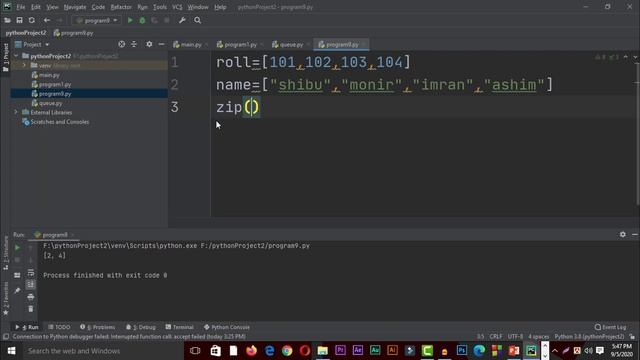Click the Synchronize reload icon
The width and height of the screenshot is (640, 360).
(31, 20)
